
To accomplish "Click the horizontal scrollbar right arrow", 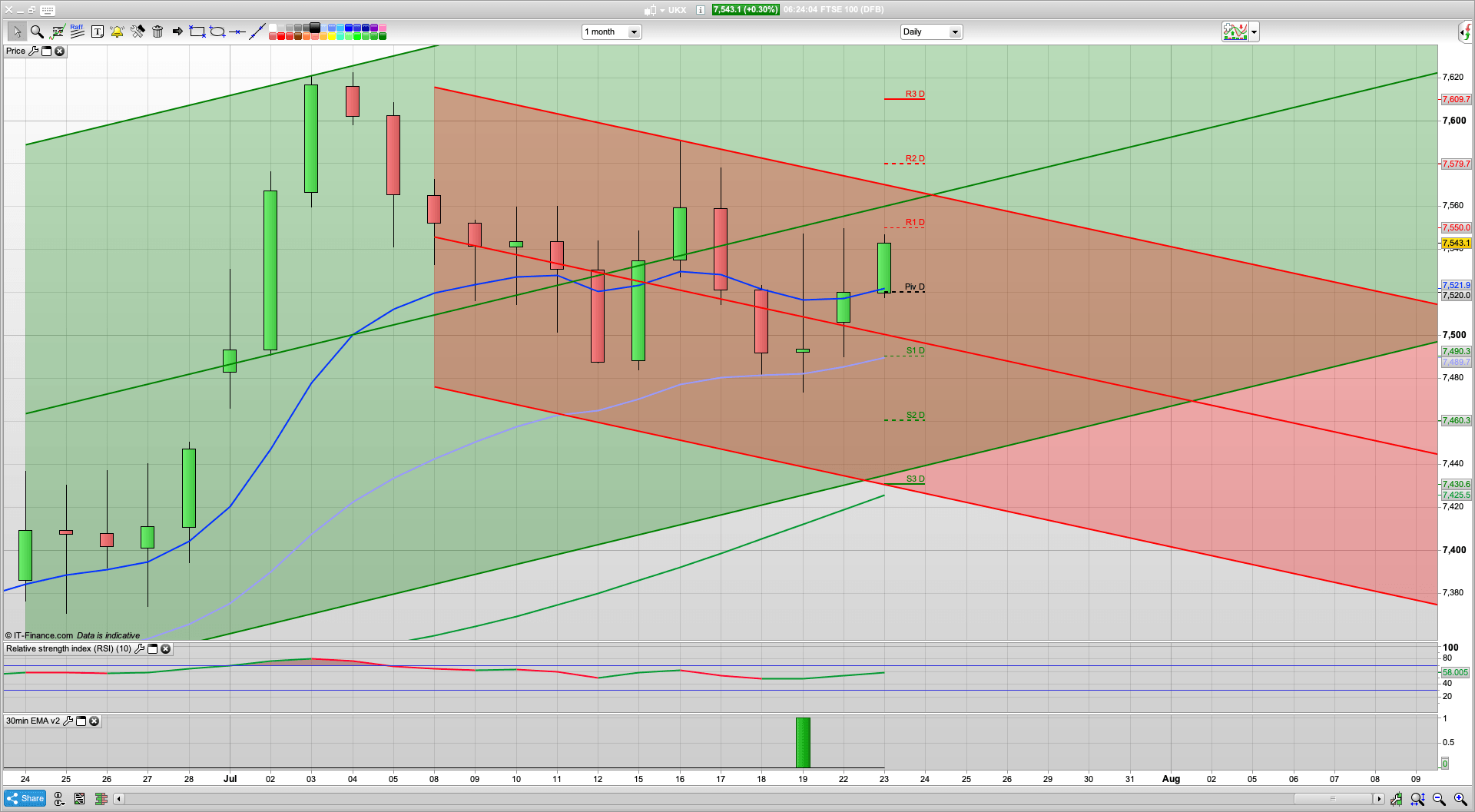I will click(1379, 799).
